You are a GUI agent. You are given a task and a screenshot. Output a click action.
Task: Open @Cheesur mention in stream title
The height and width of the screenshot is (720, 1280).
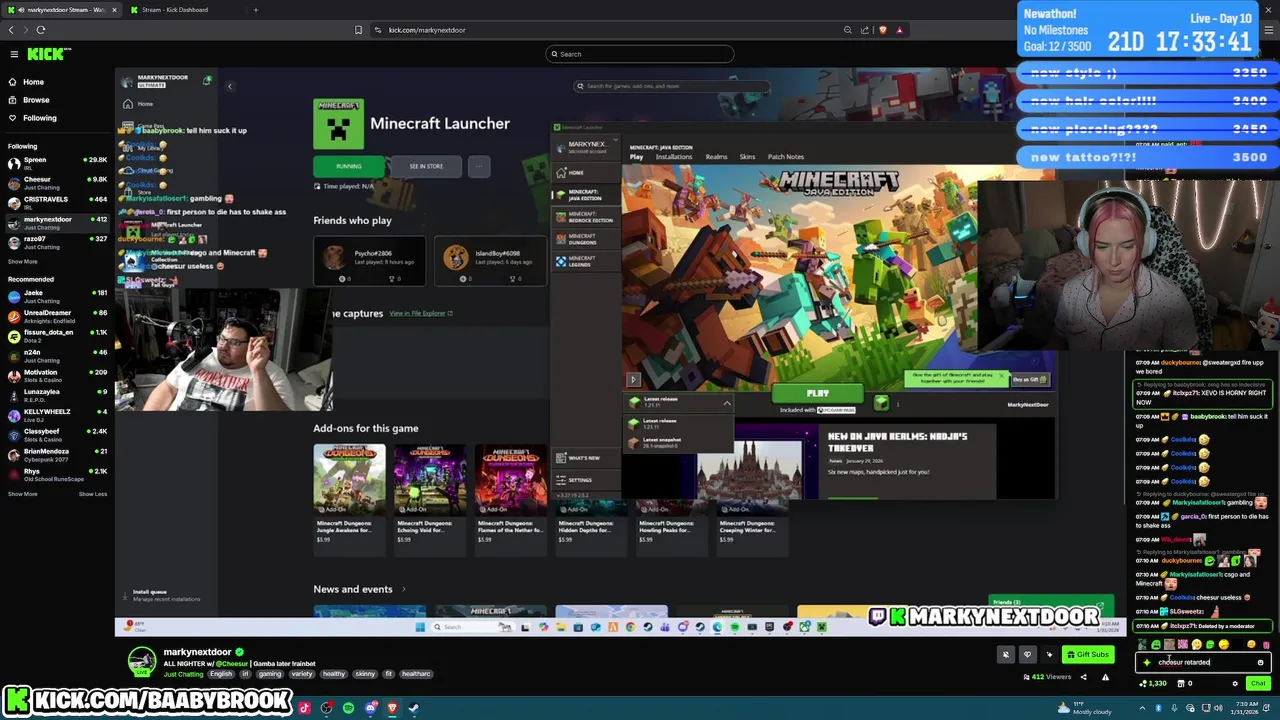tap(234, 664)
